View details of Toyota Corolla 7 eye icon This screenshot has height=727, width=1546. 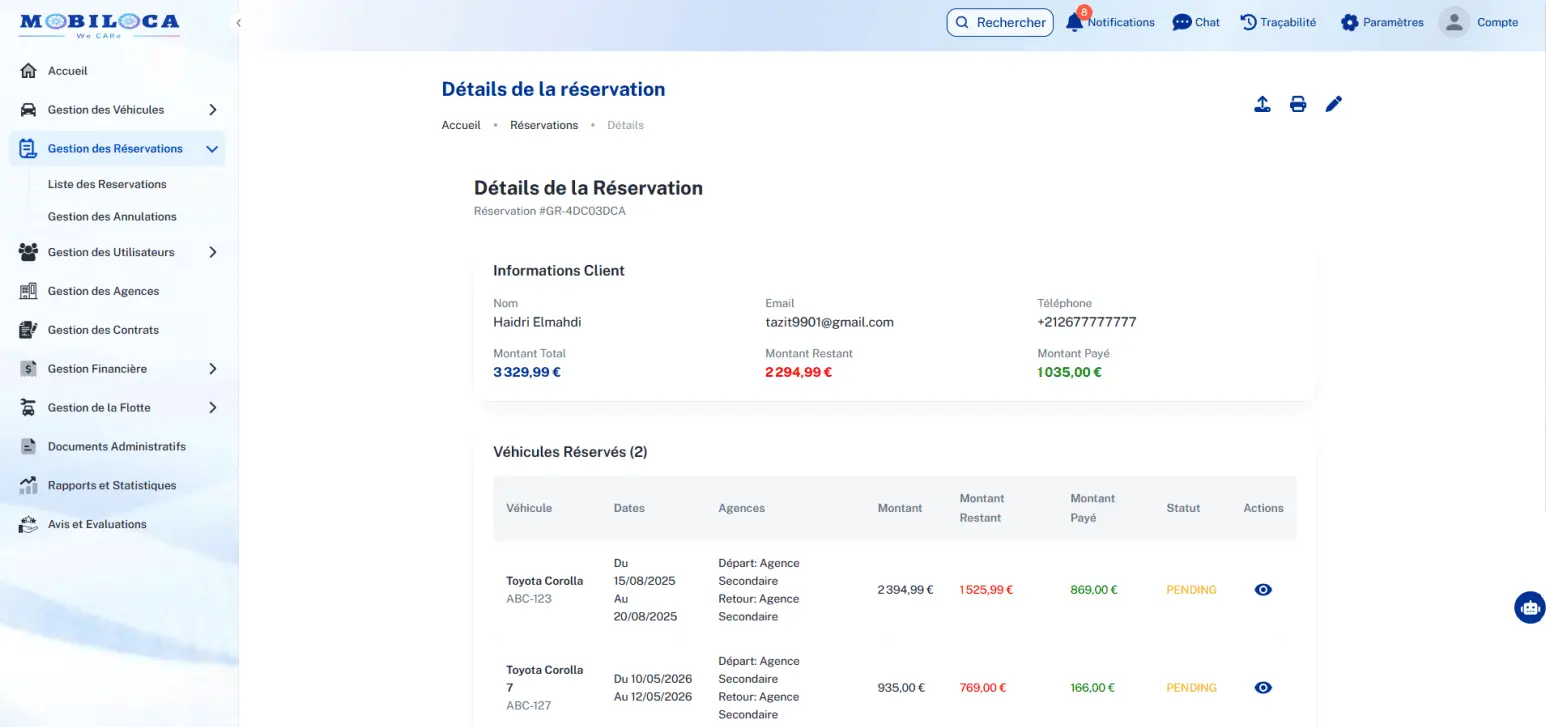pyautogui.click(x=1263, y=688)
